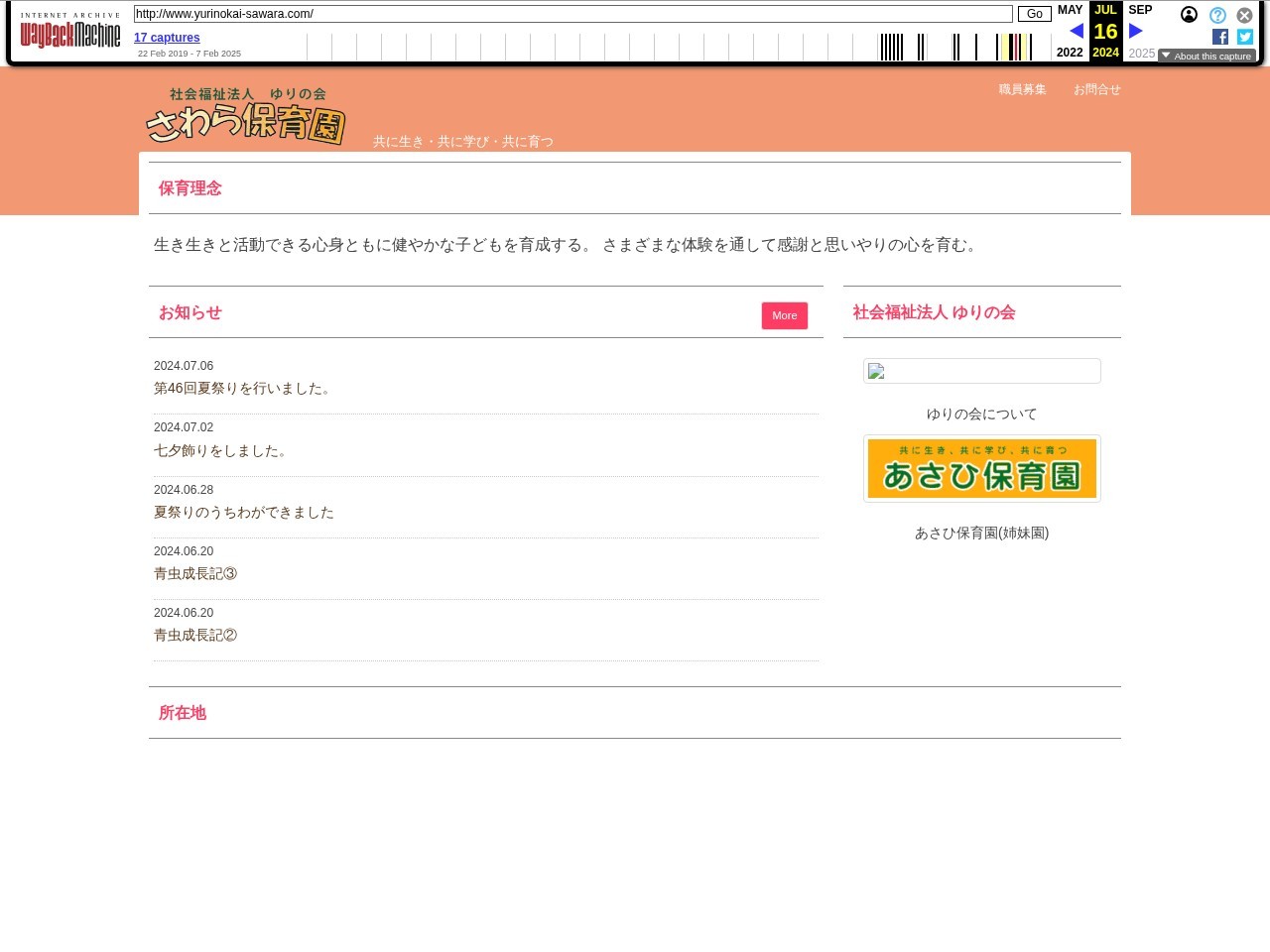This screenshot has width=1270, height=952.
Task: Click the More button beside お知らせ
Action: click(784, 315)
